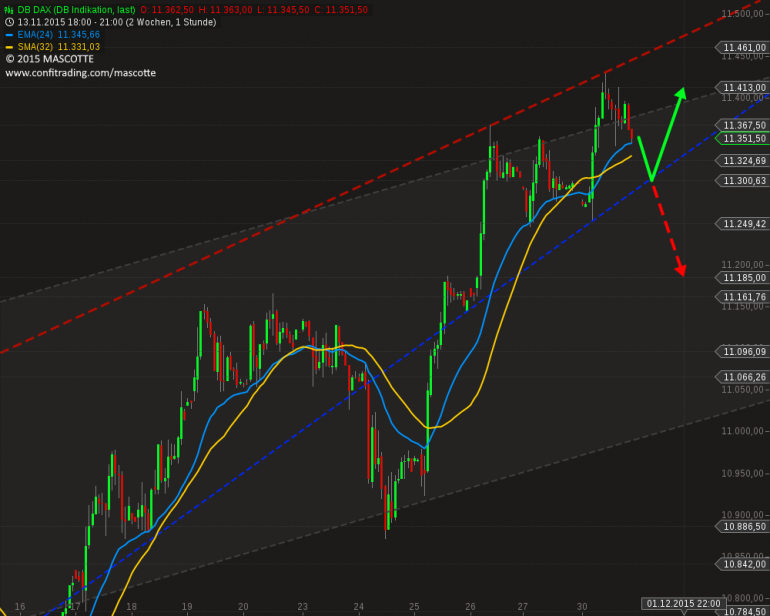Viewport: 770px width, 616px height.
Task: Click date 24 on the time axis
Action: 358,607
